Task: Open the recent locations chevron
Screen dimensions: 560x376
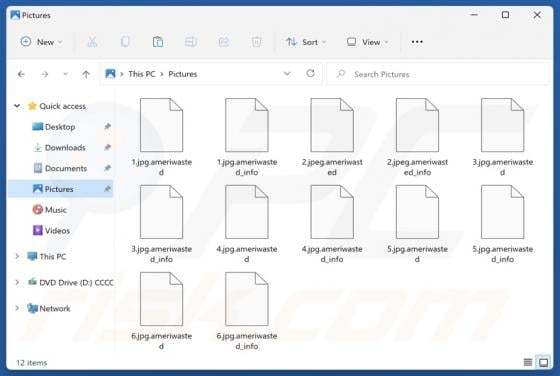Action: [65, 74]
